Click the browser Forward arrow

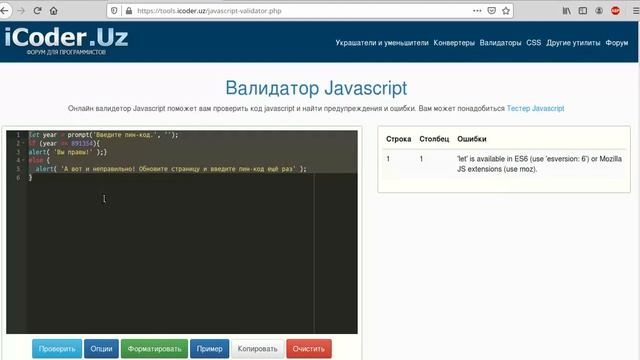tap(21, 11)
